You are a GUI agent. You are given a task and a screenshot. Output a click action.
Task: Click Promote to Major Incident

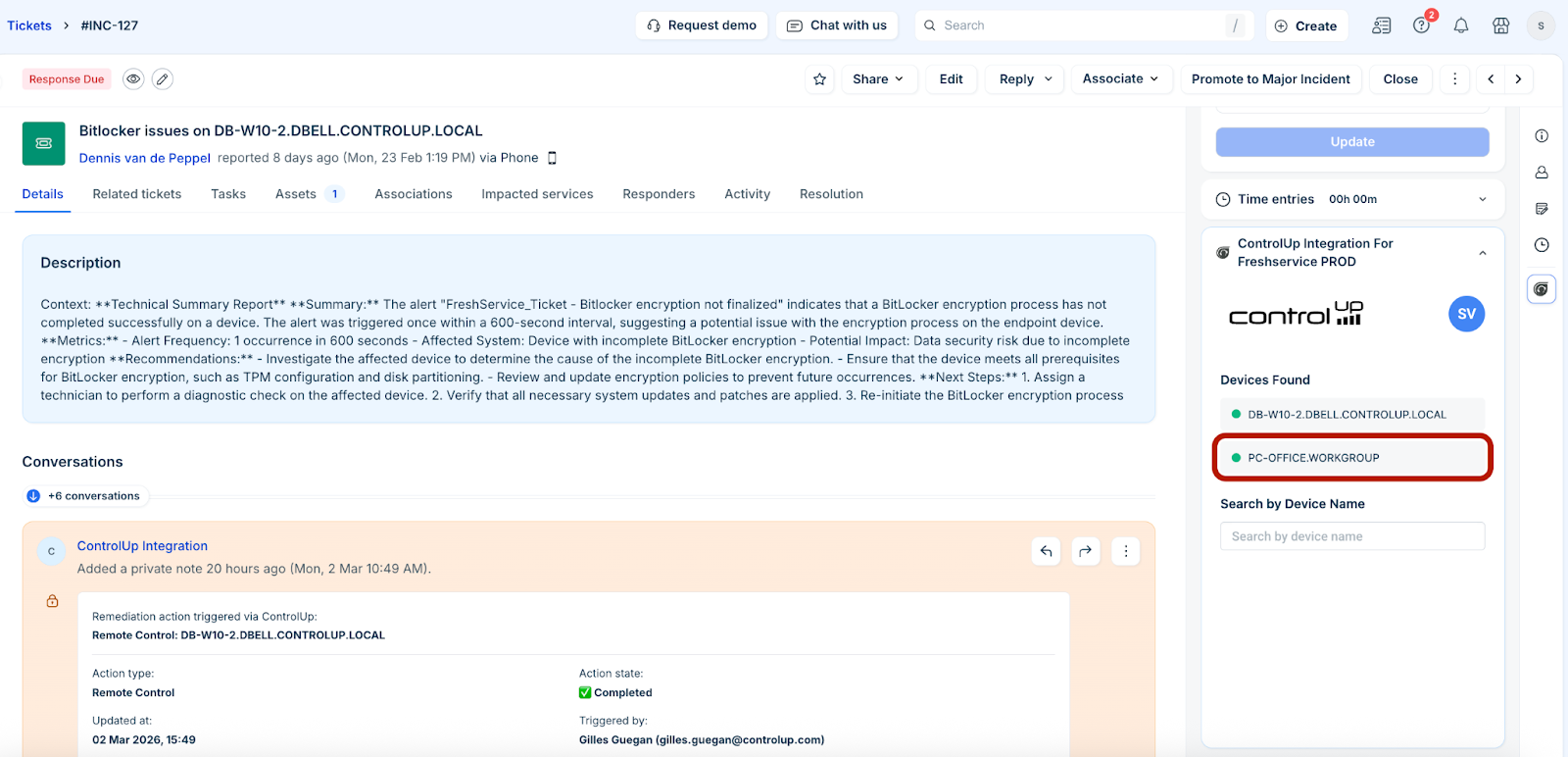(x=1271, y=79)
